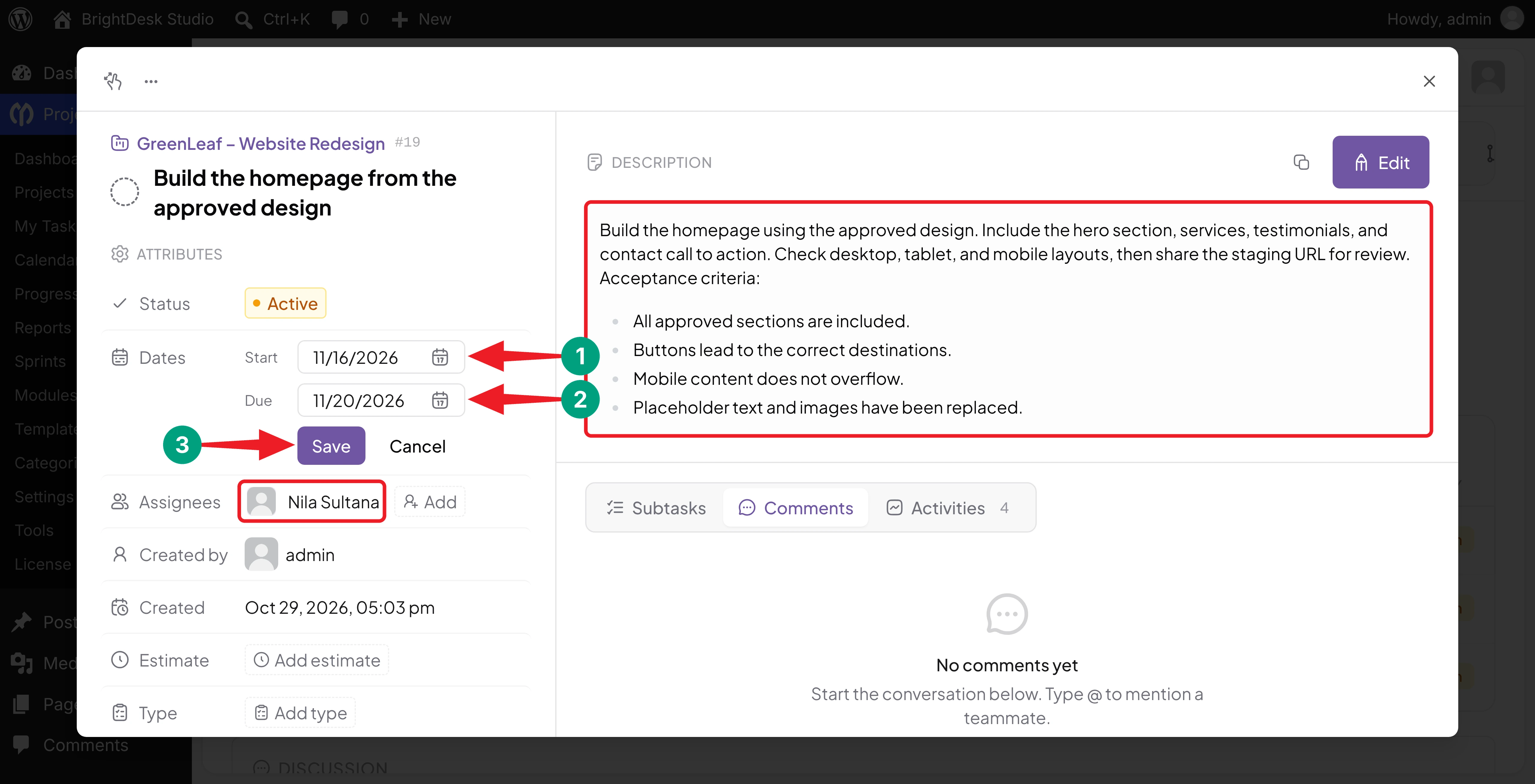
Task: Click the Dates calendar icon label
Action: tap(120, 358)
